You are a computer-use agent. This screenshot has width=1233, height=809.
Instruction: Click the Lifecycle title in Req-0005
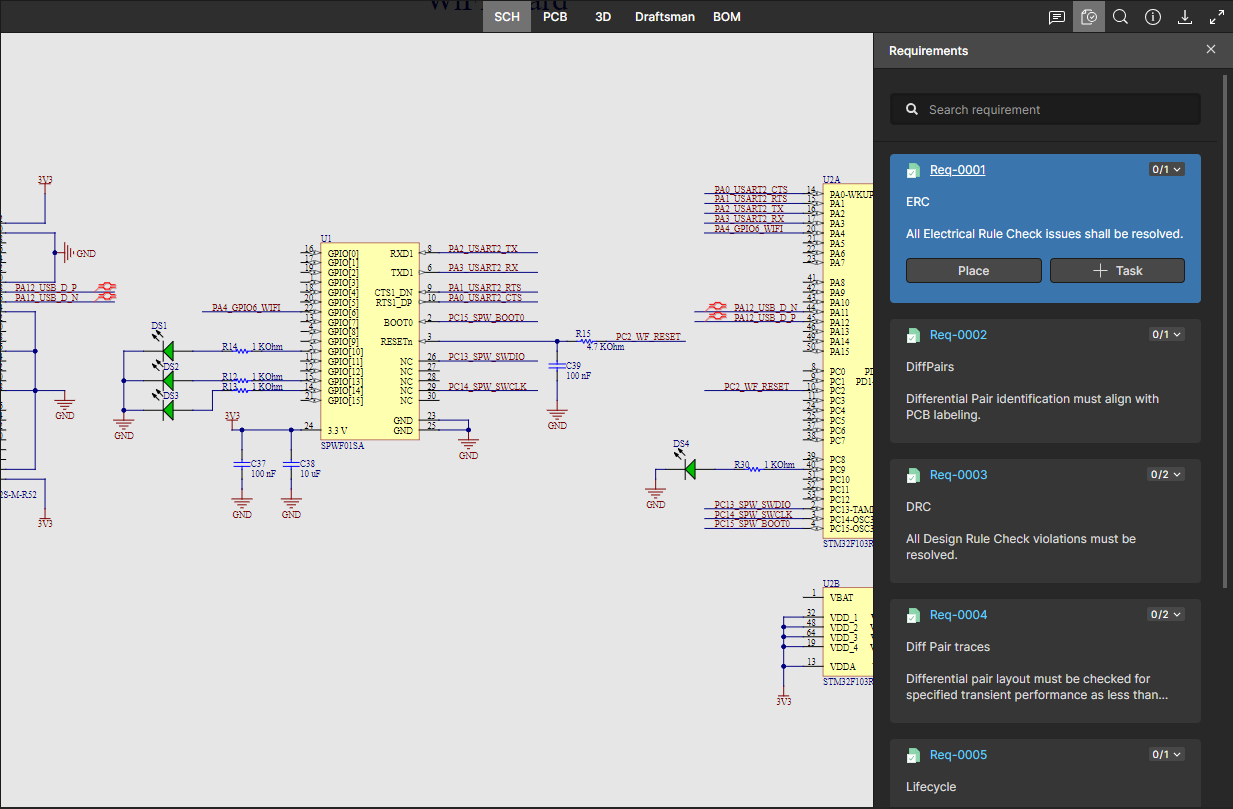coord(931,787)
